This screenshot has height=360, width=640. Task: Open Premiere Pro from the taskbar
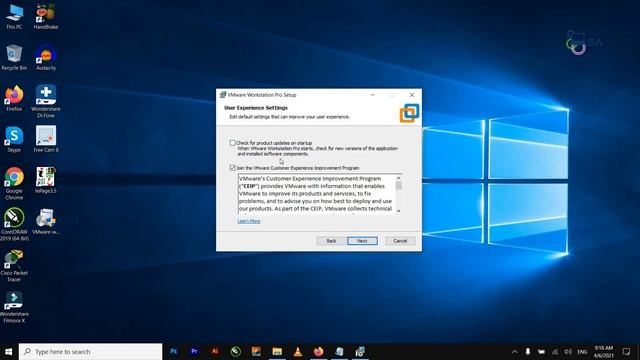point(194,351)
